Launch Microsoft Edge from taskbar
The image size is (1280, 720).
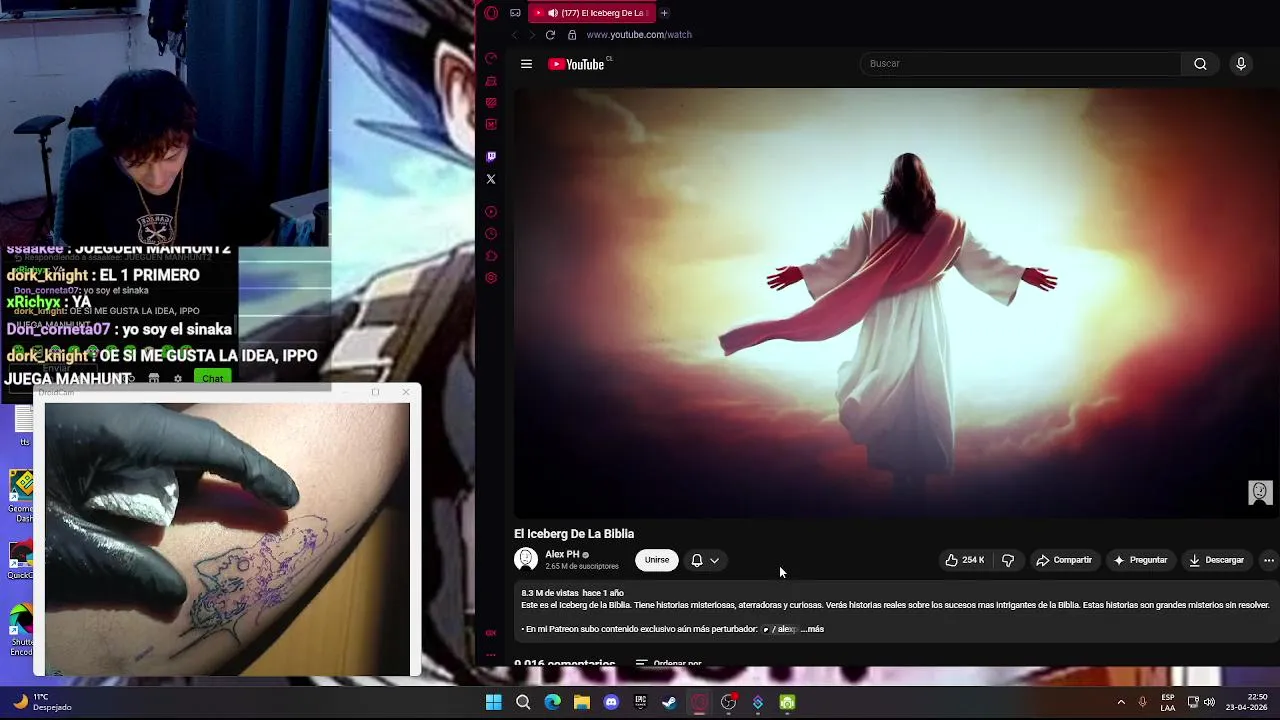coord(553,702)
